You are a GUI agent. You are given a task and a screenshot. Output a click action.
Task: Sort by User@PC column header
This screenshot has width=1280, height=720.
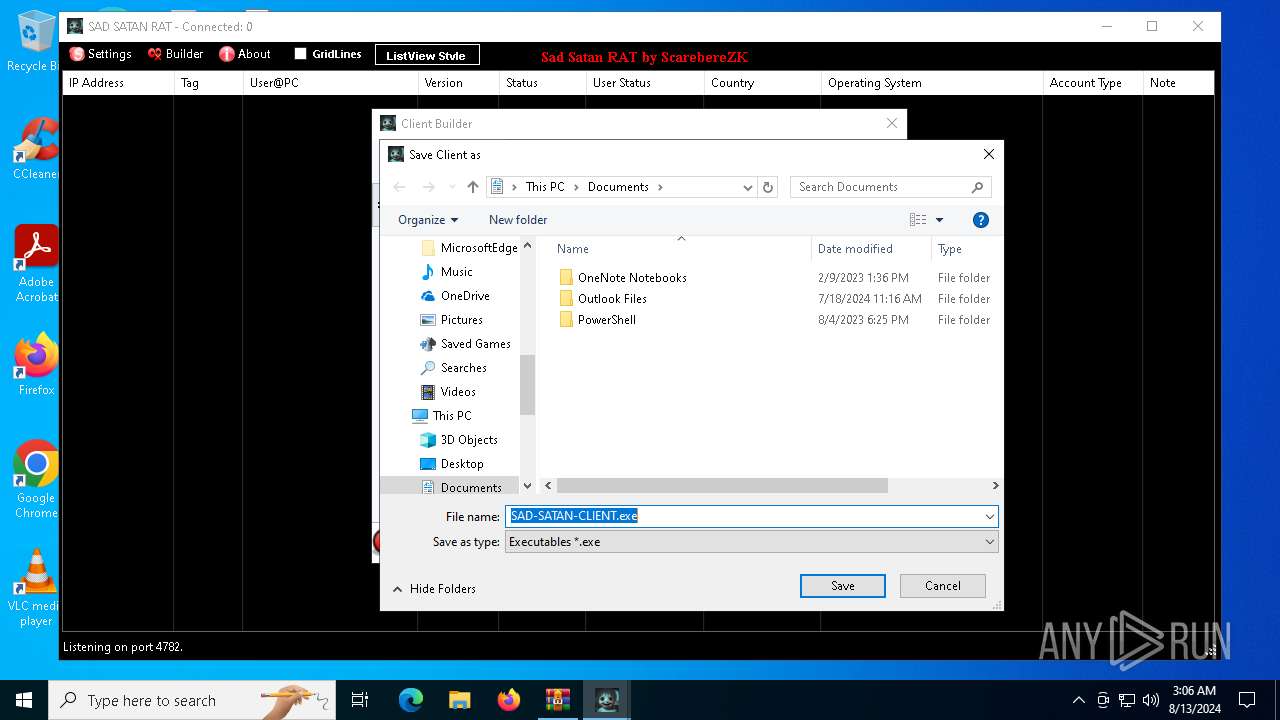tap(330, 83)
